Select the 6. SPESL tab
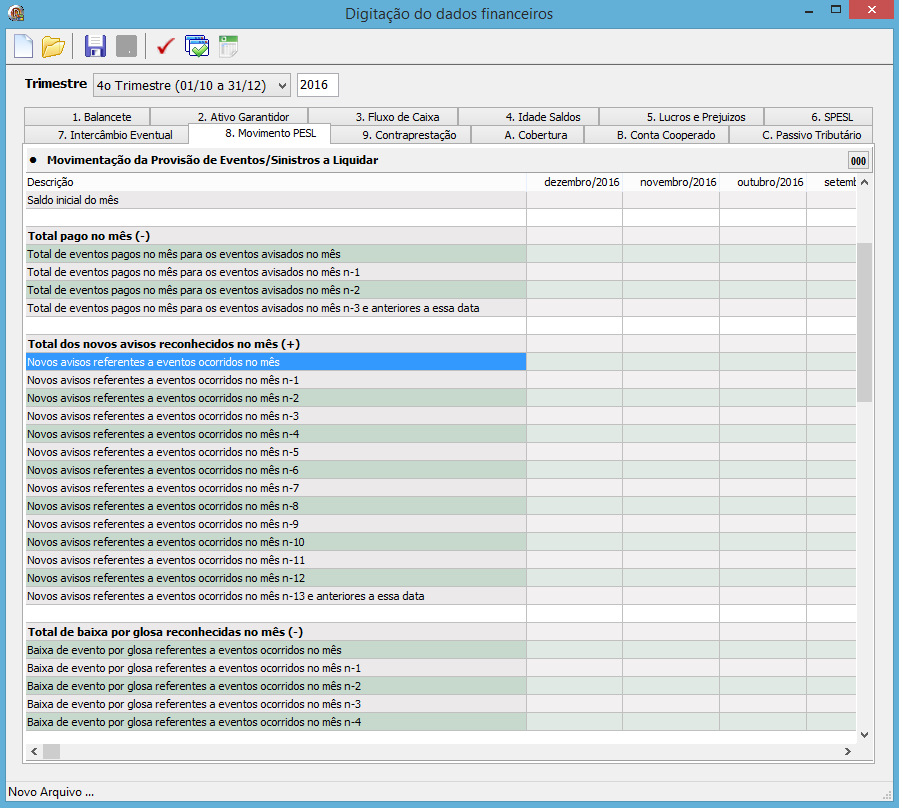Viewport: 899px width, 808px height. pos(819,116)
